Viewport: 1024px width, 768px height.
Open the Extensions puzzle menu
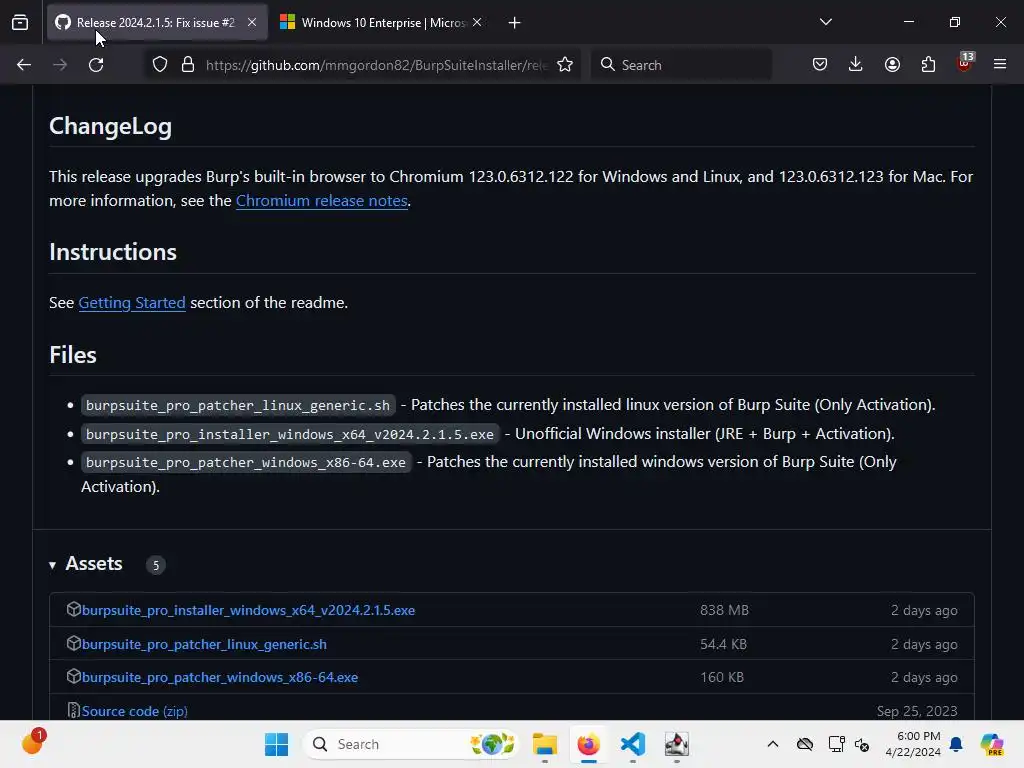click(928, 65)
